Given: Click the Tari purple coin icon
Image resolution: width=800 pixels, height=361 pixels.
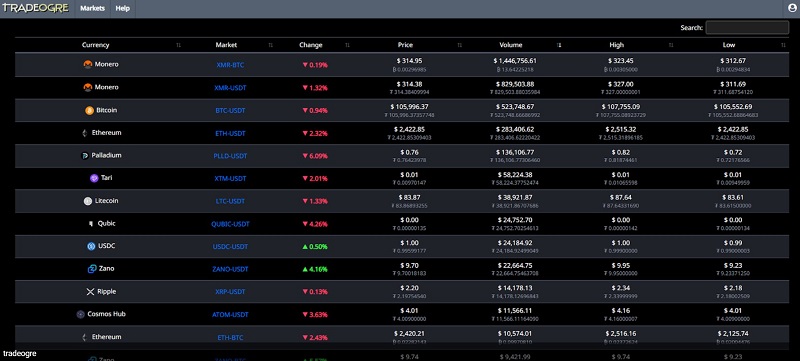Looking at the screenshot, I should pos(94,178).
